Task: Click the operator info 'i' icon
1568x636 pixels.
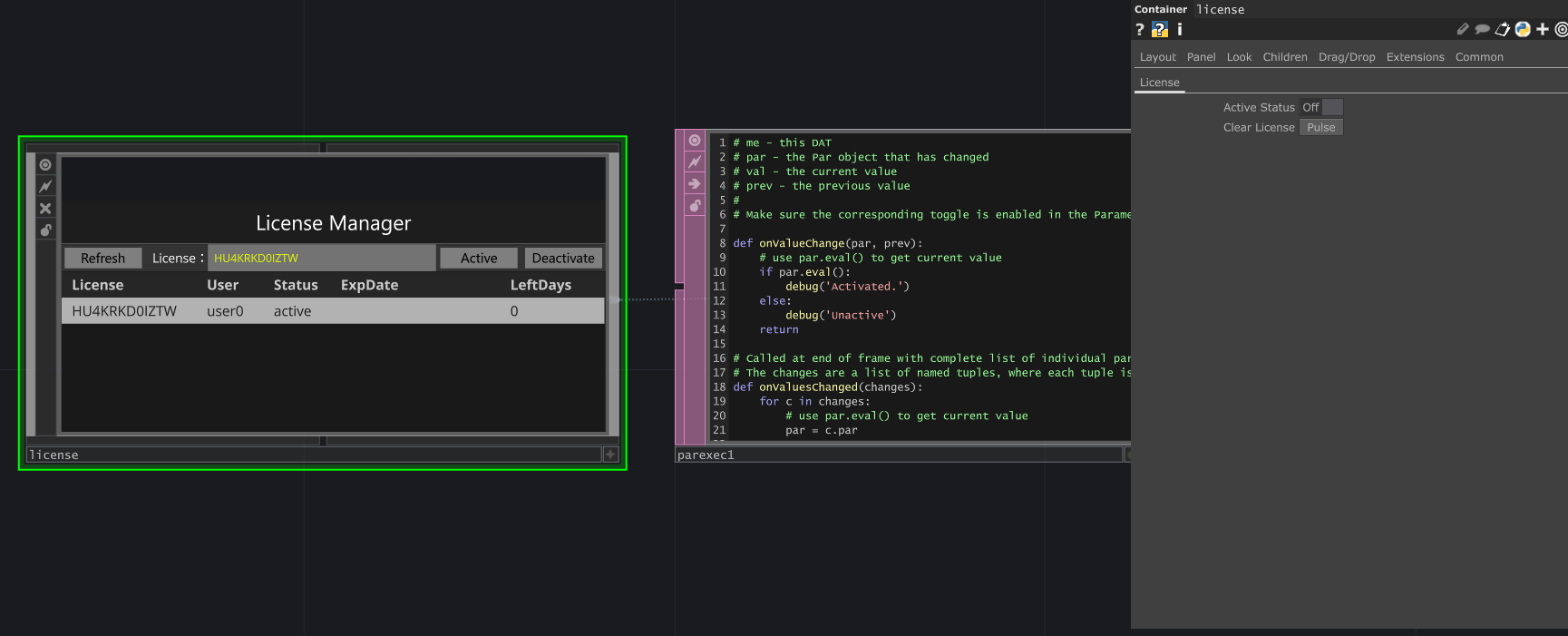Action: click(x=1179, y=30)
